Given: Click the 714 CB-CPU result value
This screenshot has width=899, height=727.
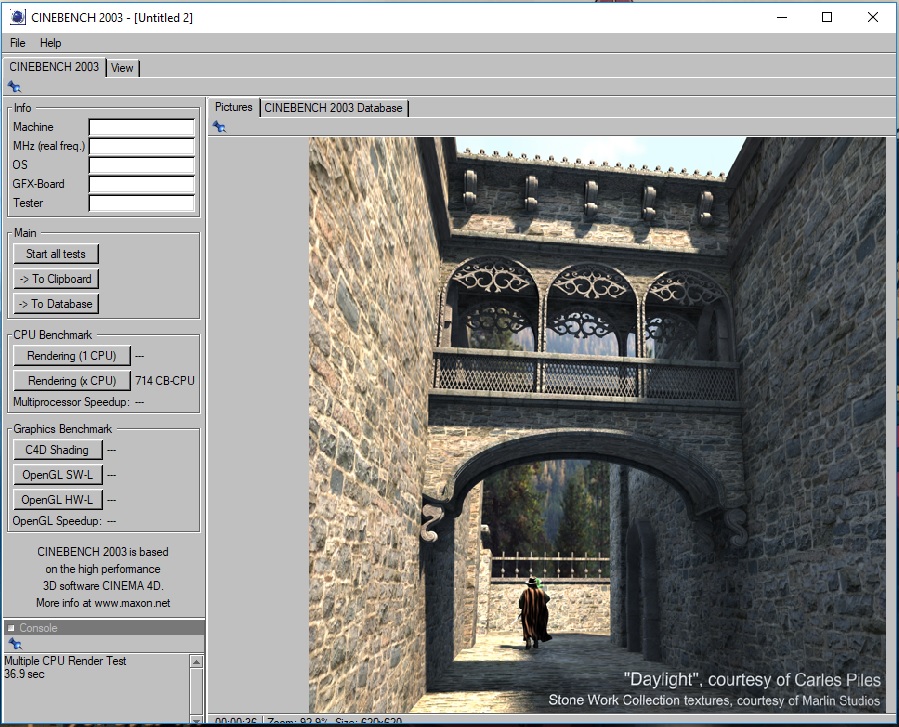Looking at the screenshot, I should click(165, 381).
